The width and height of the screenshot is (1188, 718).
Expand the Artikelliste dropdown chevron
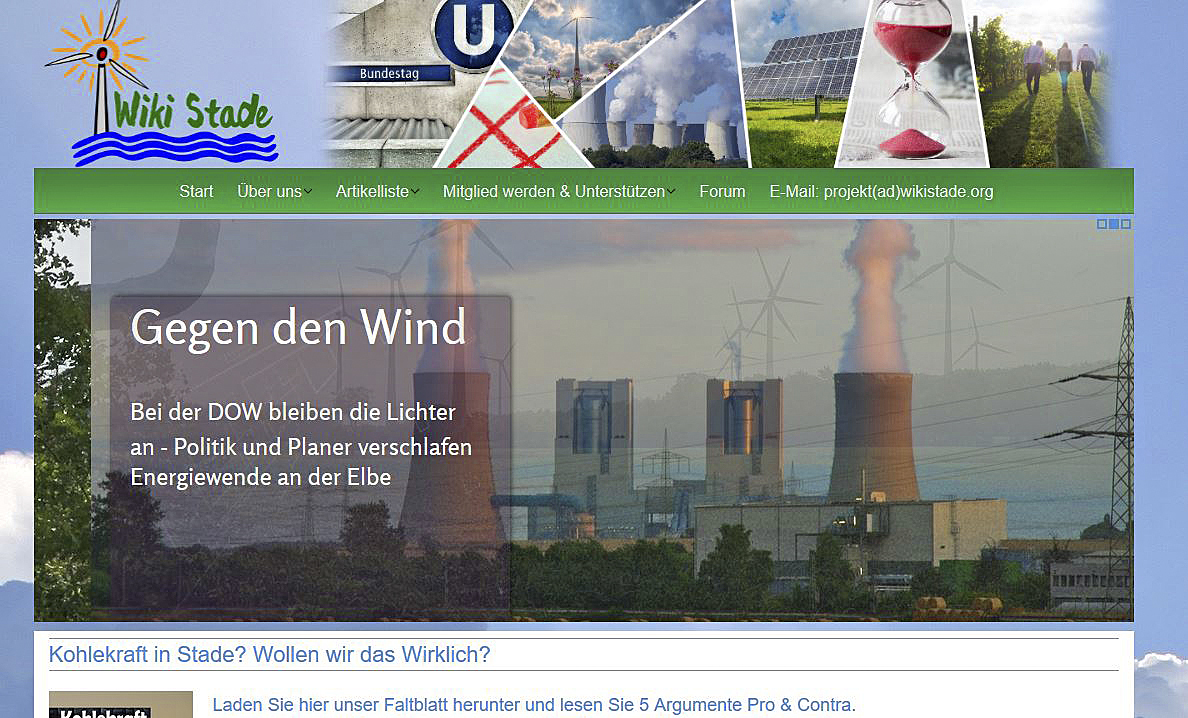point(415,192)
